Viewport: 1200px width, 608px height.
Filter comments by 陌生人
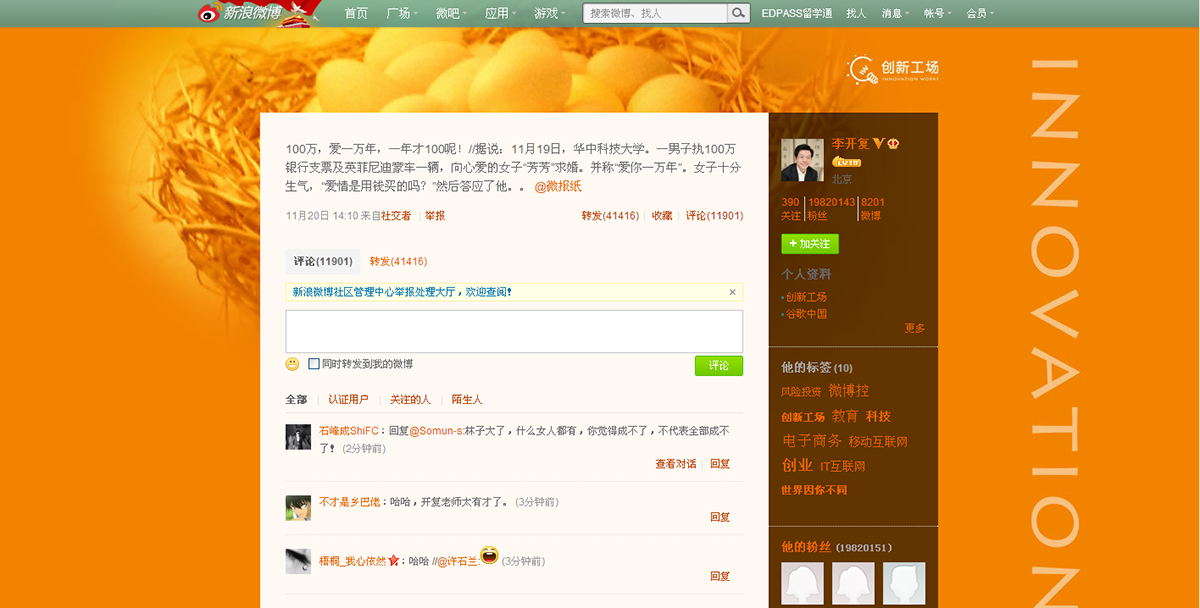[x=467, y=400]
